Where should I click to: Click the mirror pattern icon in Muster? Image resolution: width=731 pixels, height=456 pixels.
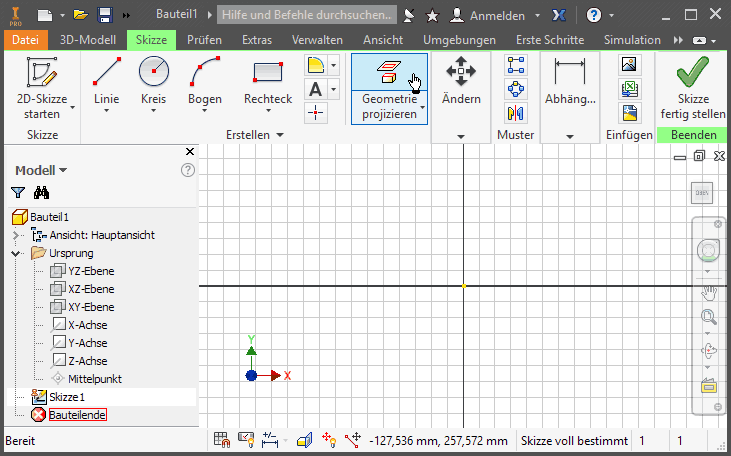coord(516,112)
